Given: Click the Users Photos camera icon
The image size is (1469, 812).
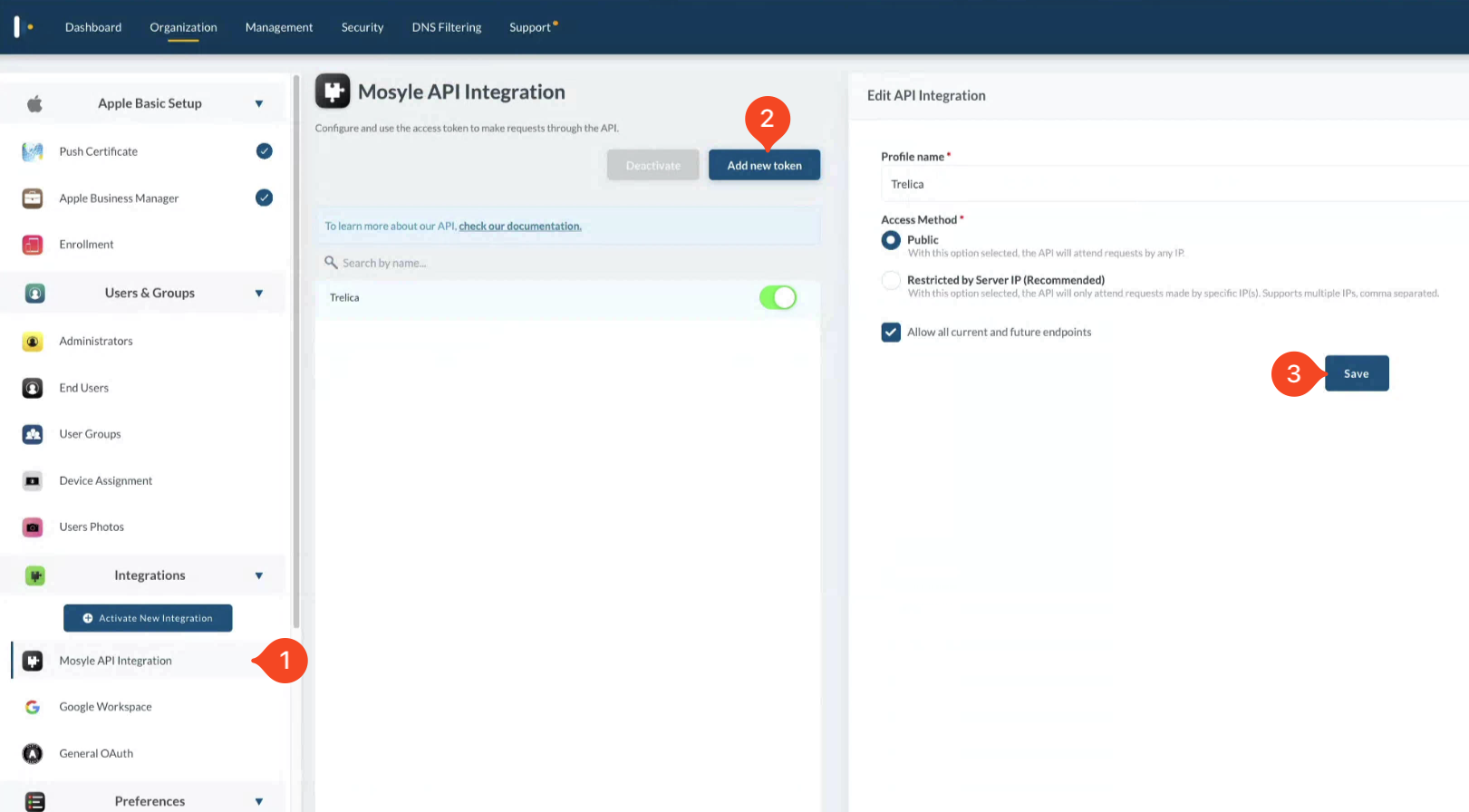Looking at the screenshot, I should point(33,527).
